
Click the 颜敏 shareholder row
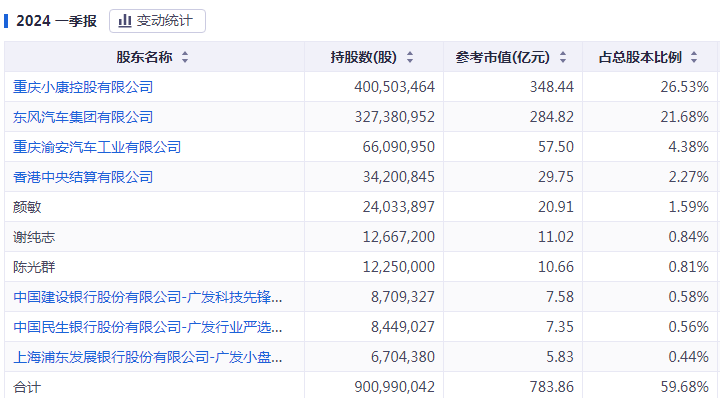pos(361,207)
